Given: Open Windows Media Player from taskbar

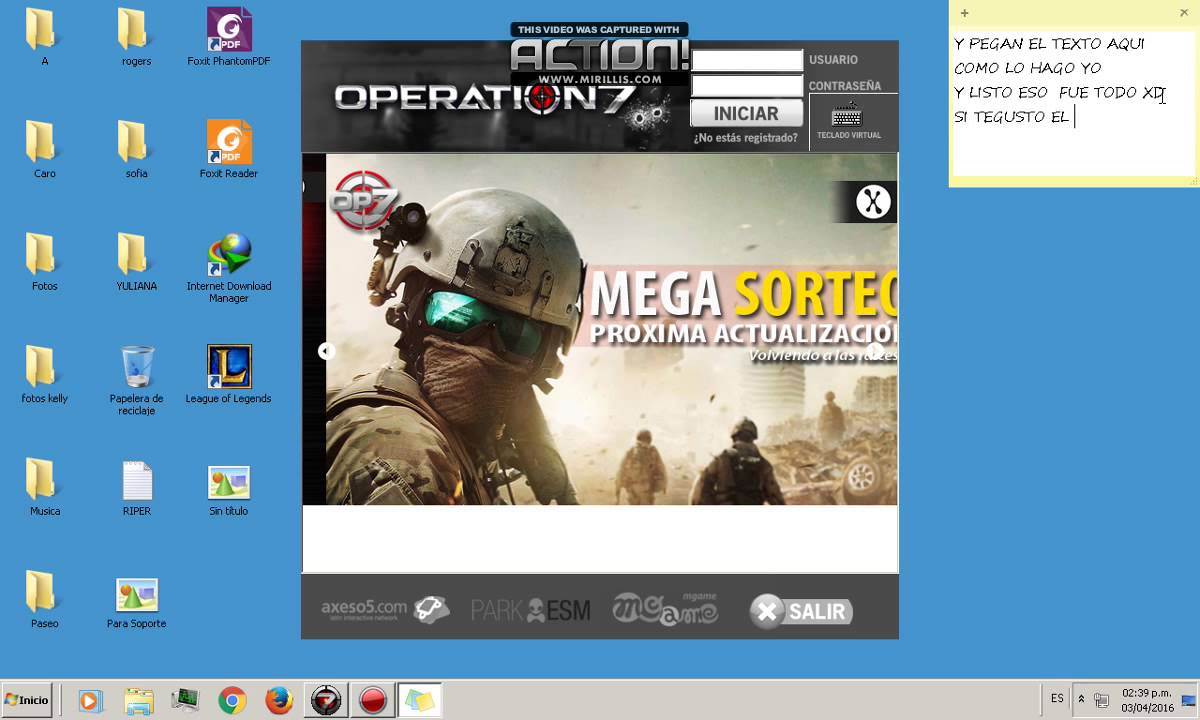Looking at the screenshot, I should point(90,701).
